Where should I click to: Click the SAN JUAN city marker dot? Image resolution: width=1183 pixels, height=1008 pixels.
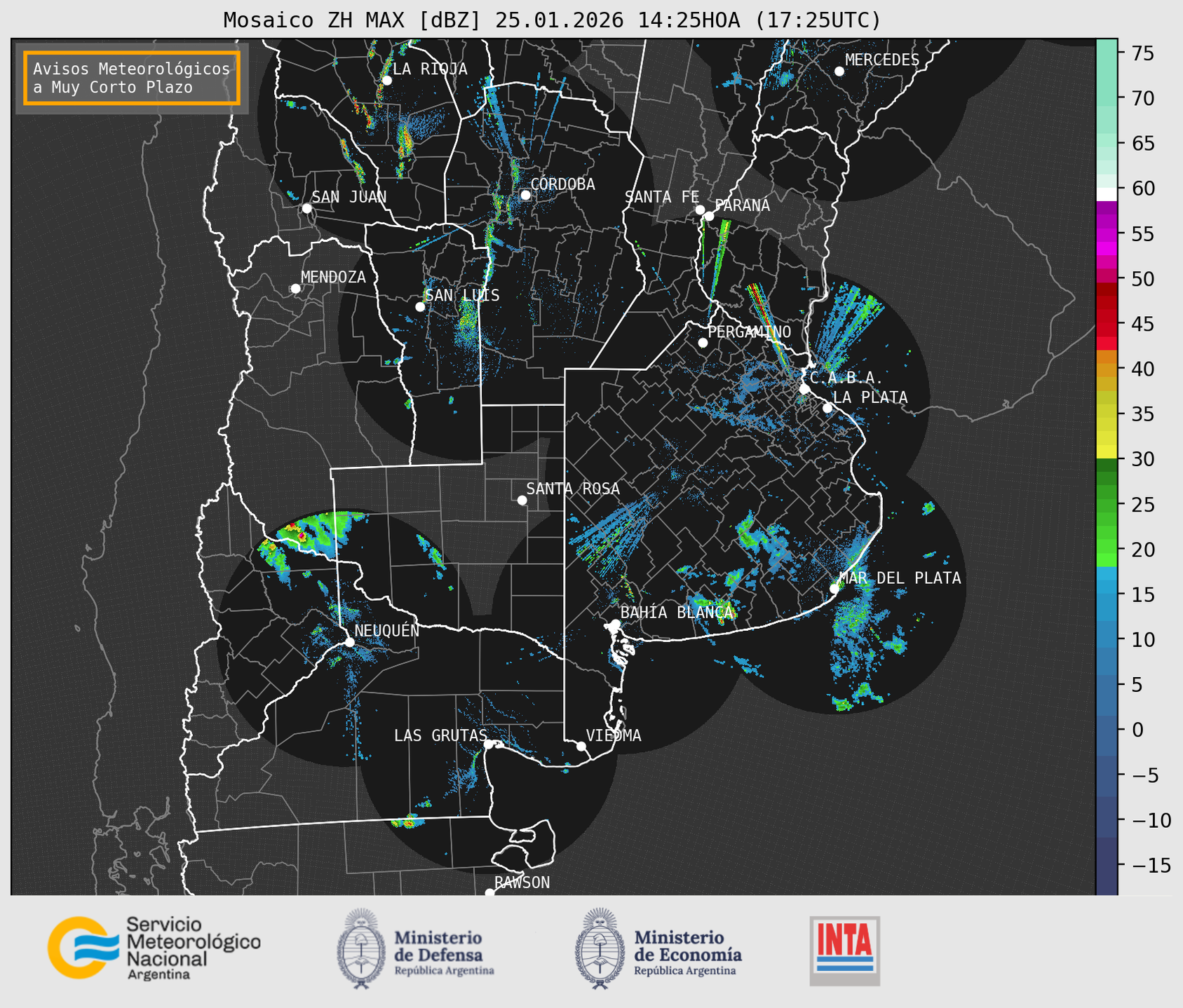point(306,208)
